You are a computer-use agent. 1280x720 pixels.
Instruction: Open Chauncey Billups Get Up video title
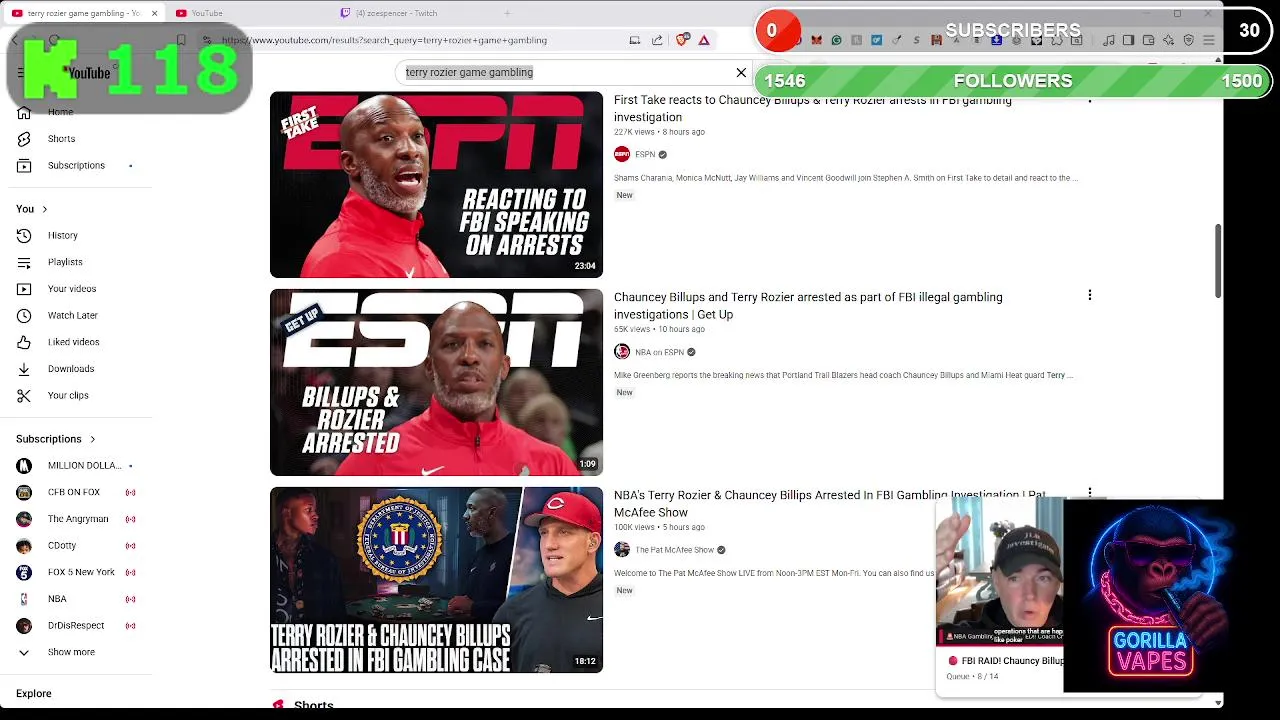(x=808, y=305)
